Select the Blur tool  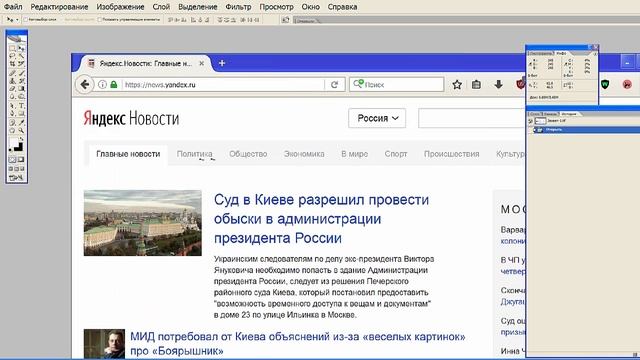pyautogui.click(x=12, y=96)
